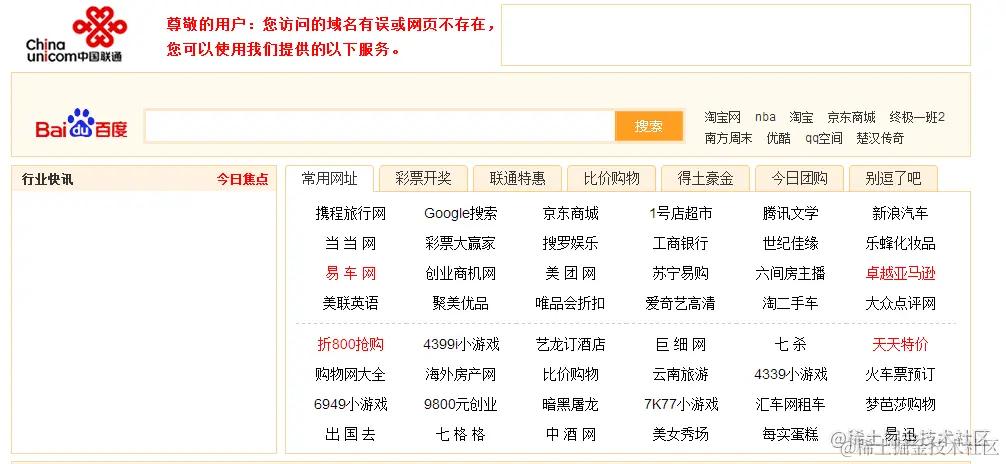Open the 梦芭莎购物 link
This screenshot has width=1006, height=464.
(x=900, y=404)
